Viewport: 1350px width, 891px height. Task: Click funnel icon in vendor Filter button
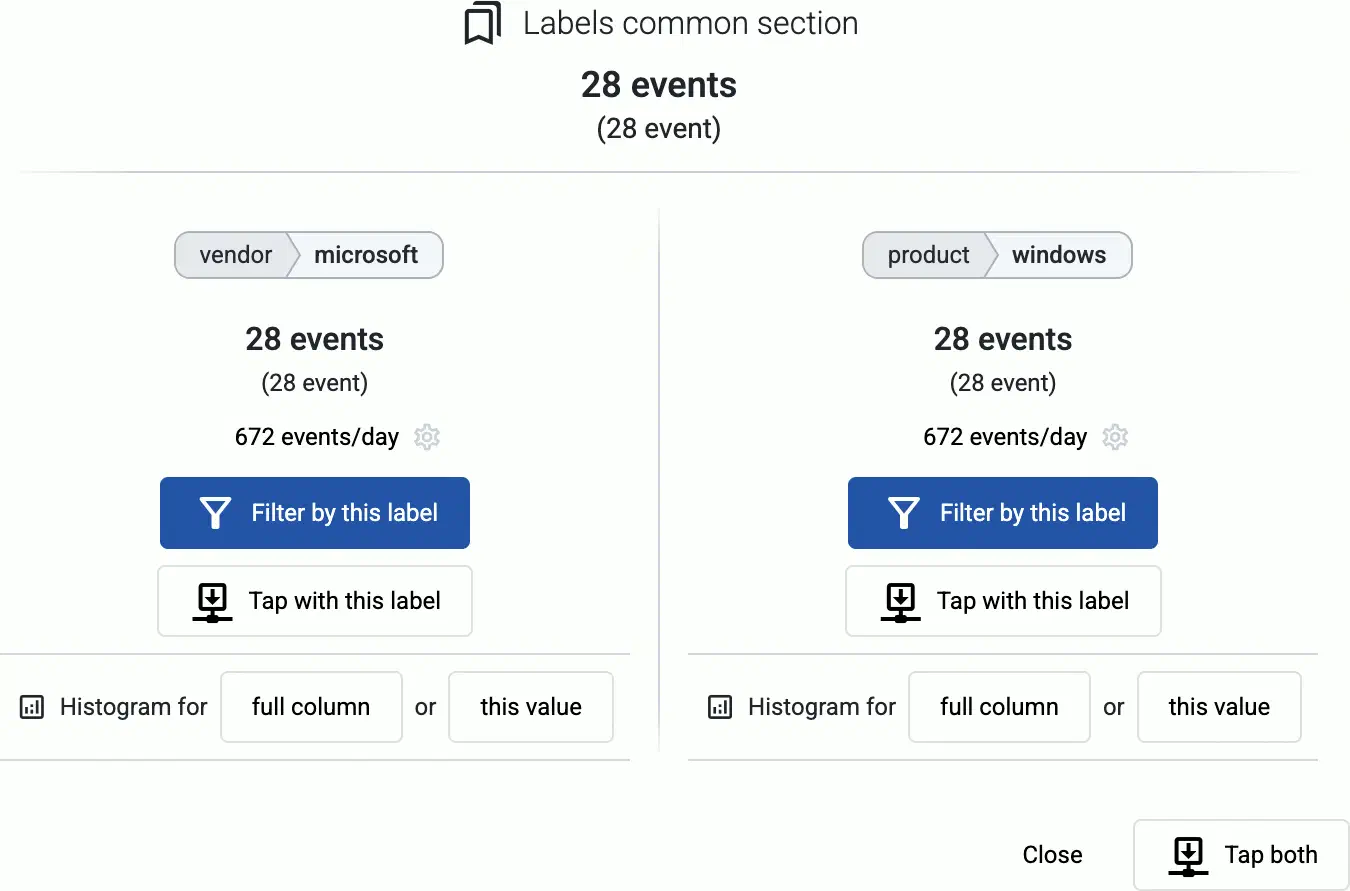point(215,513)
